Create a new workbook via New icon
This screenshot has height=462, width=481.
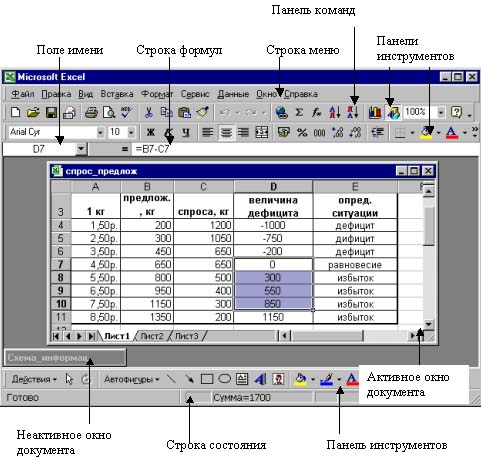tap(15, 112)
